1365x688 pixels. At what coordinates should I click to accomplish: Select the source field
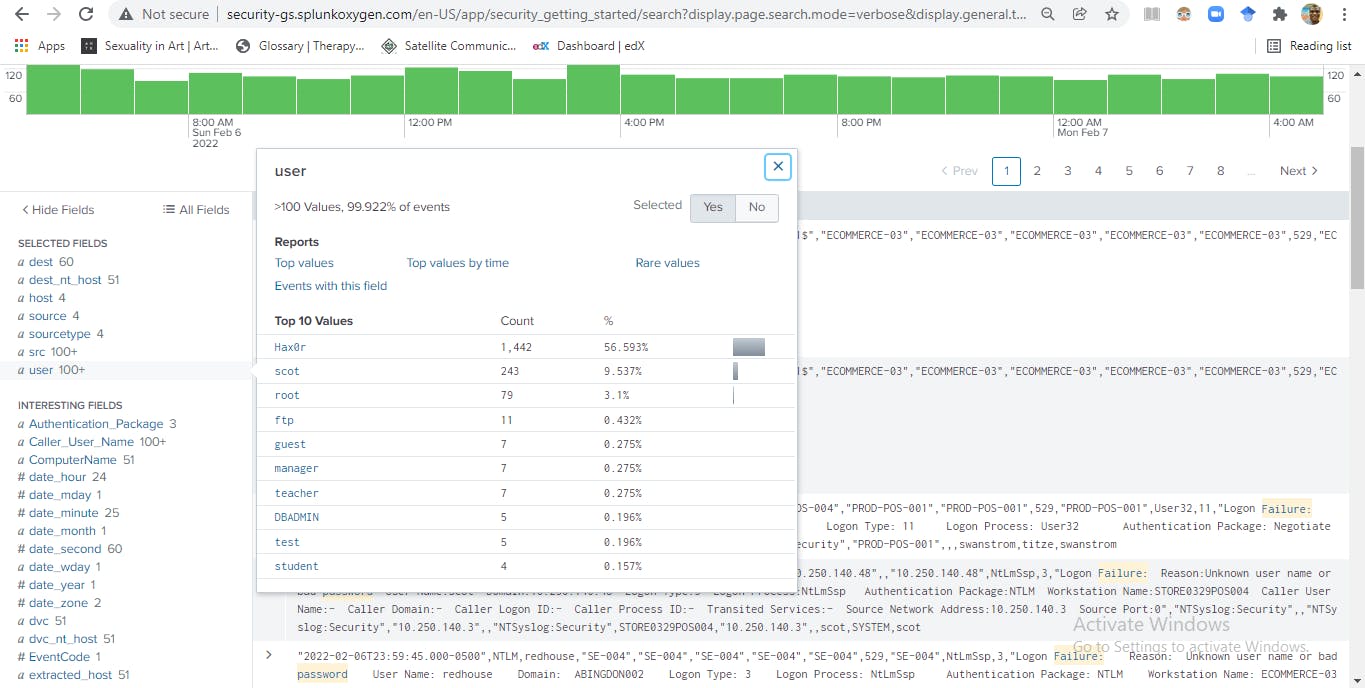47,316
